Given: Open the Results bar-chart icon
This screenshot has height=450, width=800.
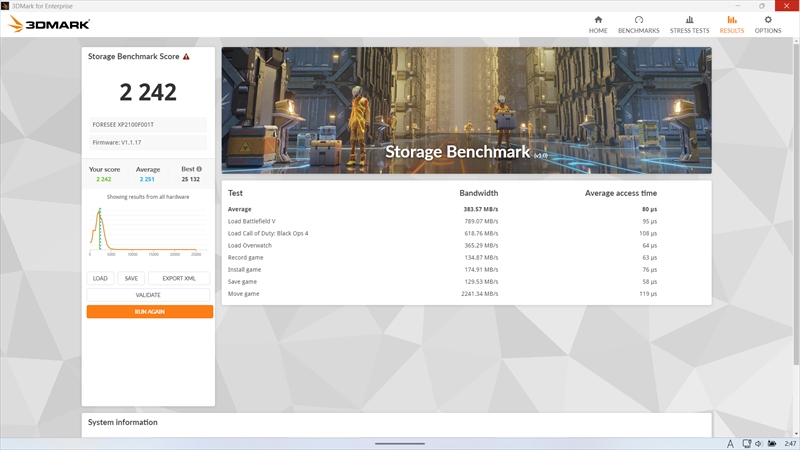Looking at the screenshot, I should (x=732, y=20).
